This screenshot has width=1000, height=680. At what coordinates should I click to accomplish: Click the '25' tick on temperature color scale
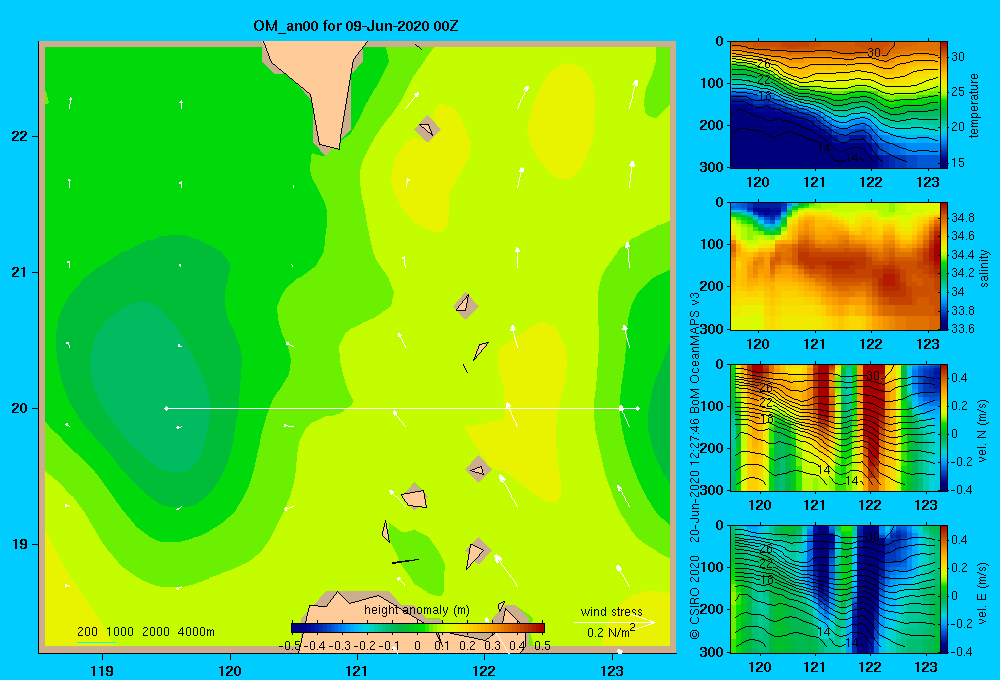coord(958,92)
